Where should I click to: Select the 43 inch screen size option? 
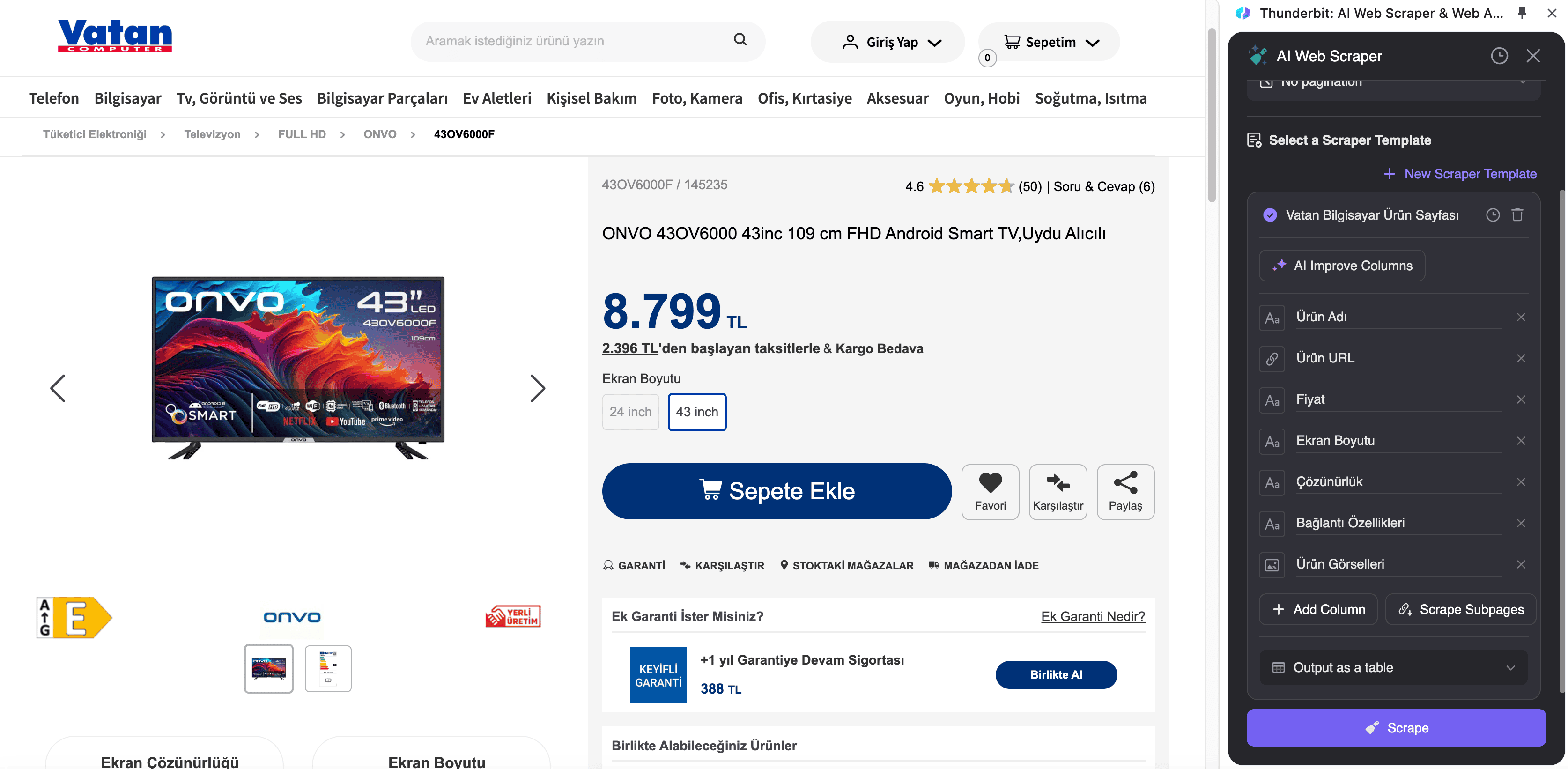tap(696, 412)
